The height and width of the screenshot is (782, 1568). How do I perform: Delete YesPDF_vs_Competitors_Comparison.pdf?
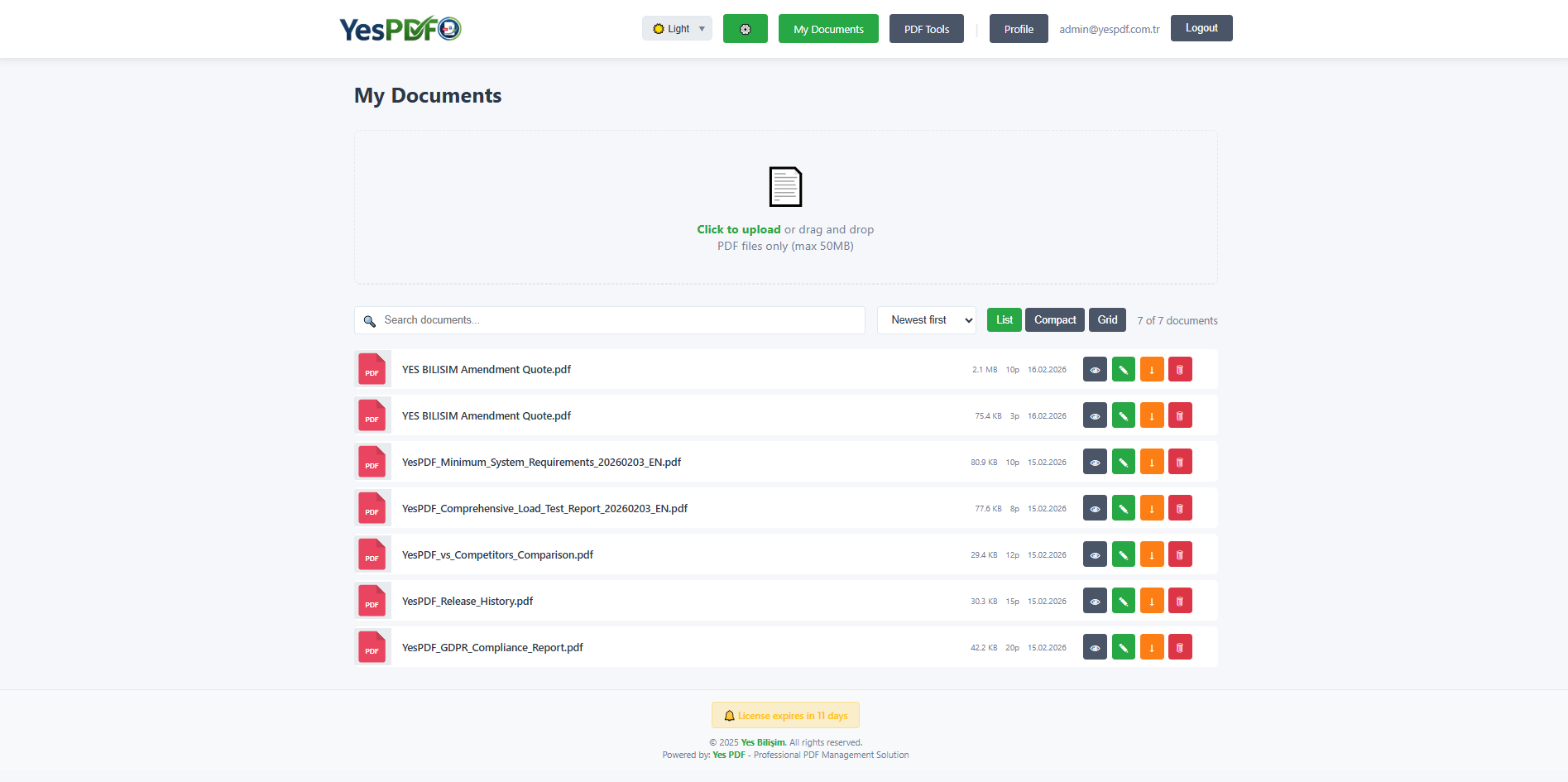click(1180, 555)
